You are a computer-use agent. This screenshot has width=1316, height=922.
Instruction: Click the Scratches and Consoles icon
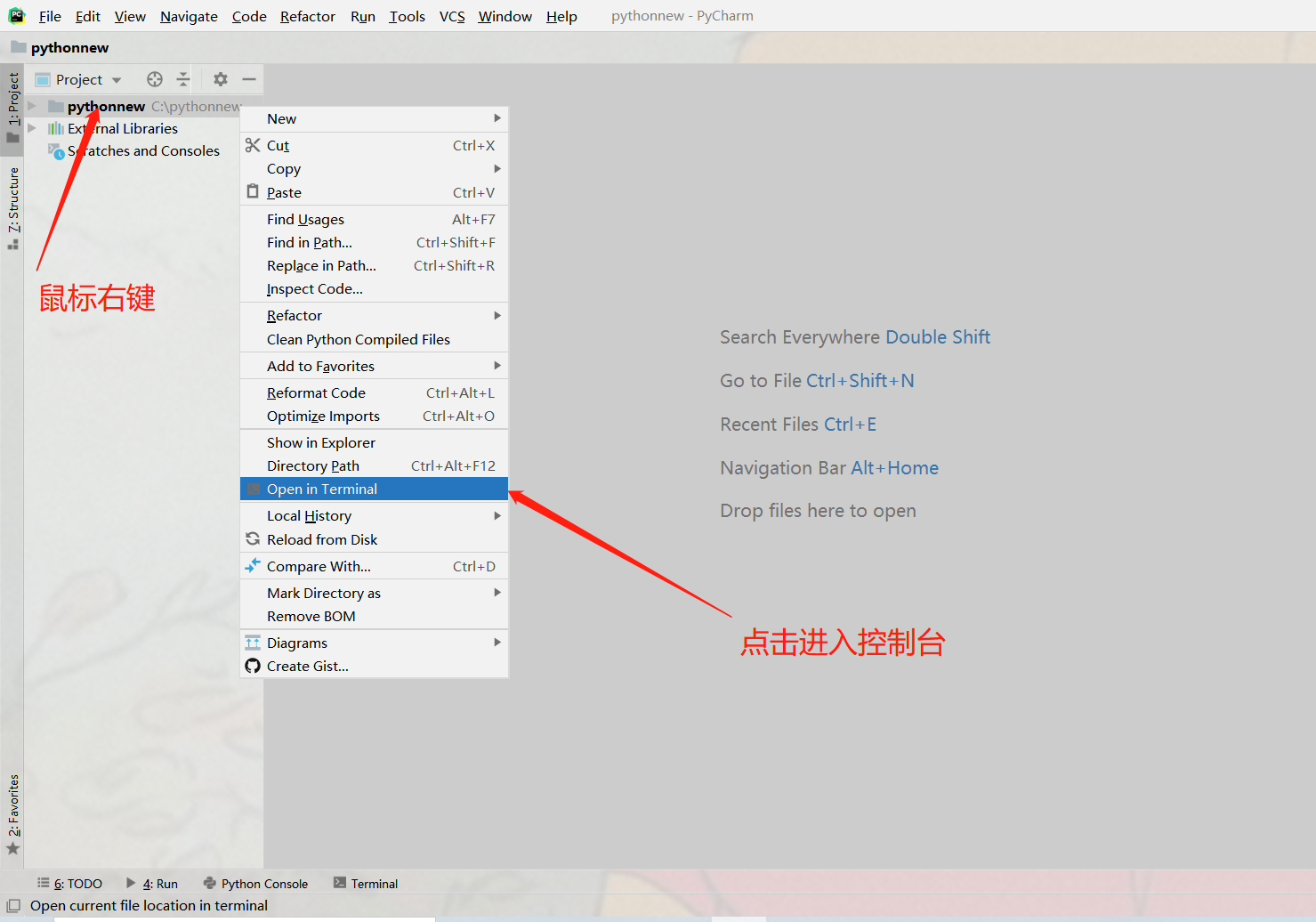[x=56, y=151]
